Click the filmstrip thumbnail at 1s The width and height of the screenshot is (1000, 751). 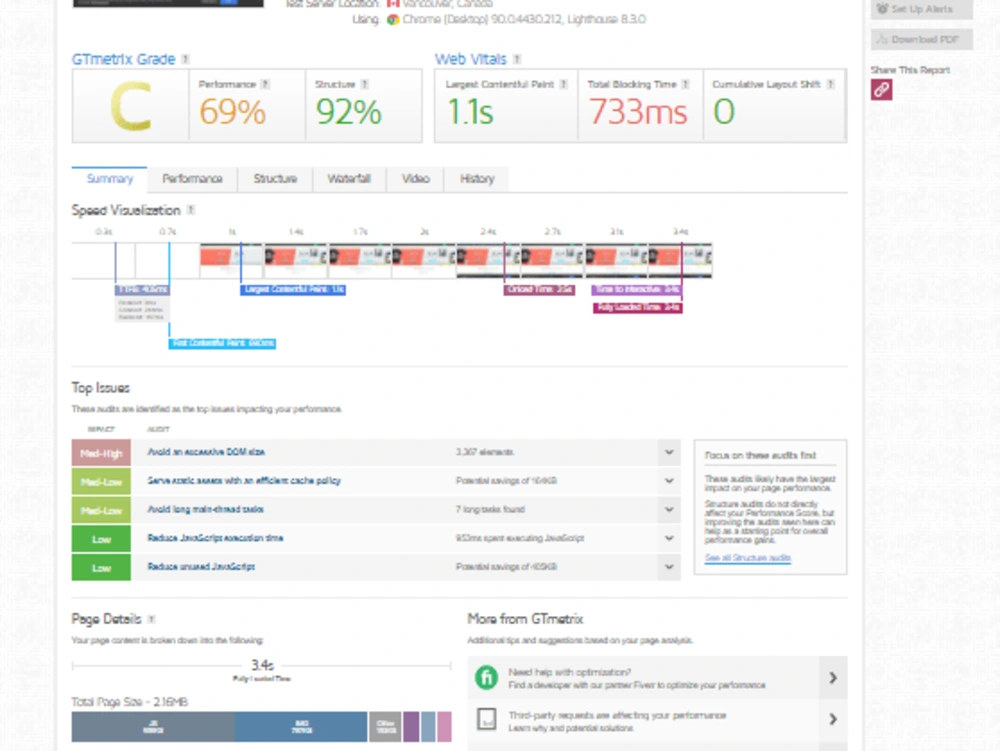coord(232,260)
